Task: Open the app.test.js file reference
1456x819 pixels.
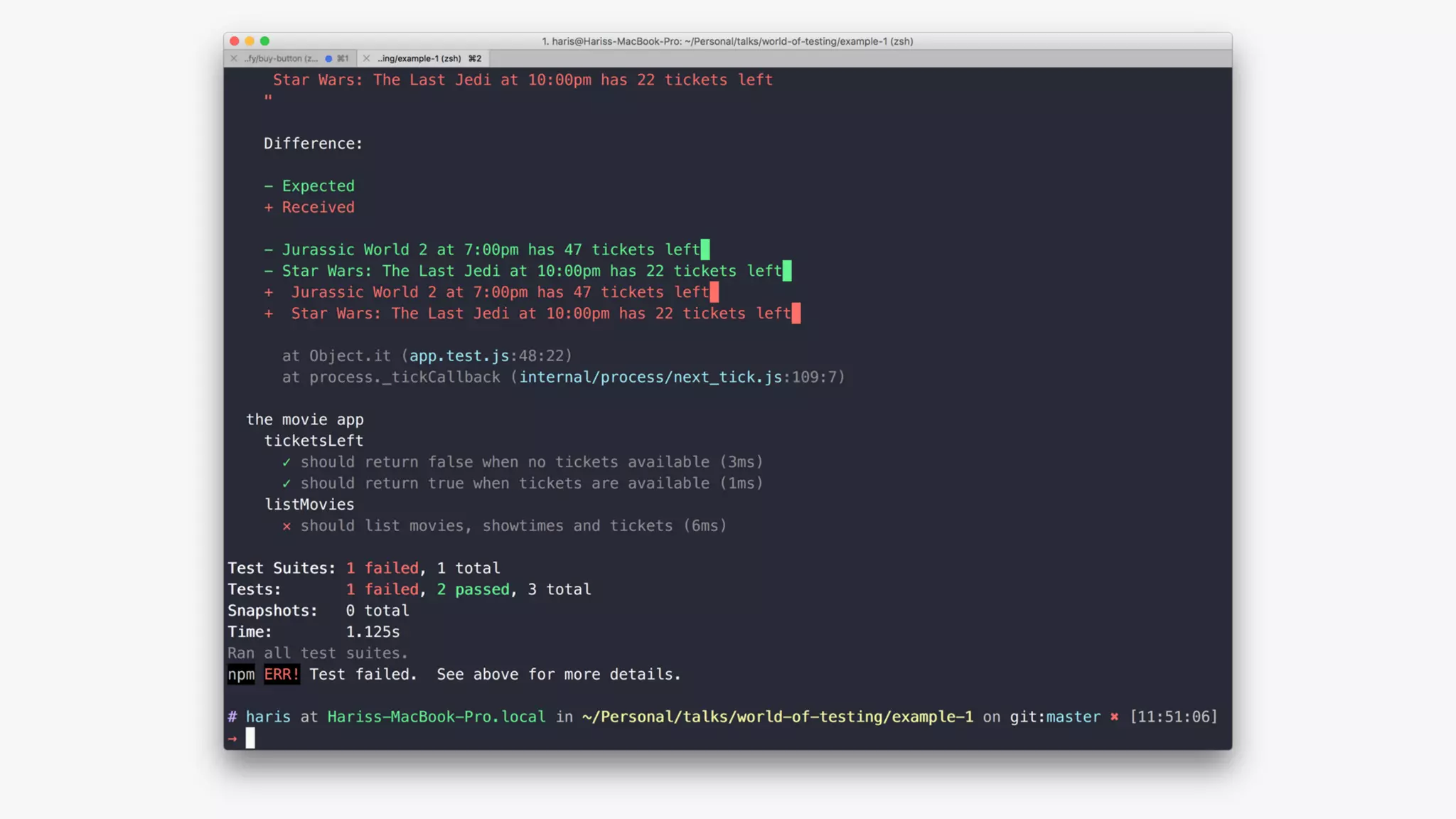Action: (459, 355)
